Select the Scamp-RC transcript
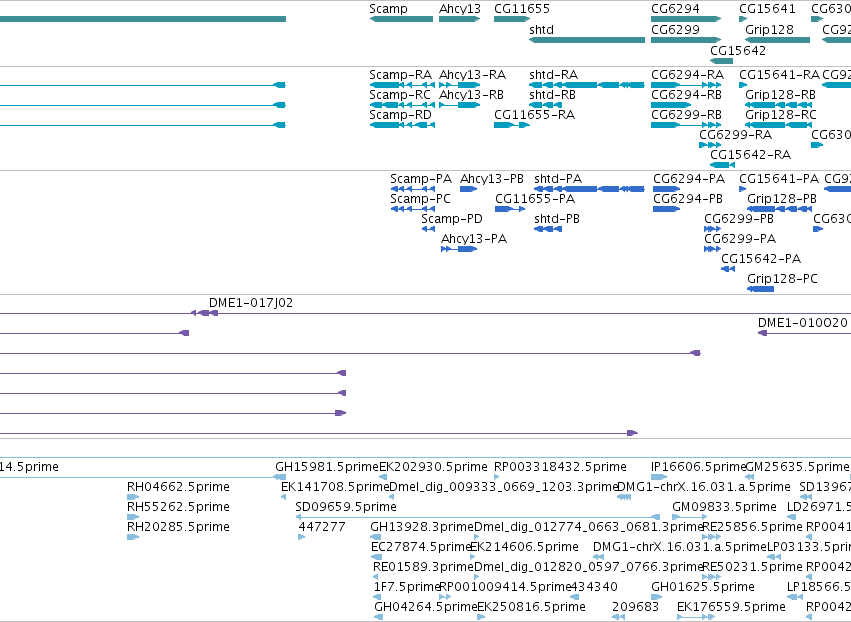The height and width of the screenshot is (622, 851). [402, 105]
